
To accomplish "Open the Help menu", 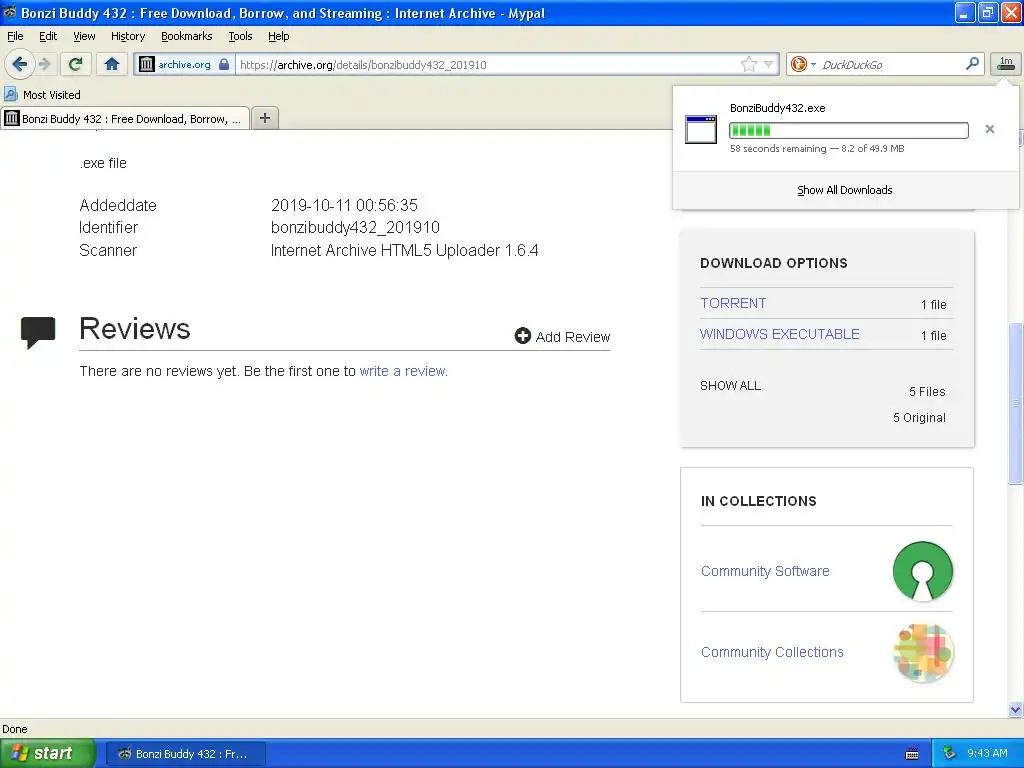I will click(x=278, y=36).
